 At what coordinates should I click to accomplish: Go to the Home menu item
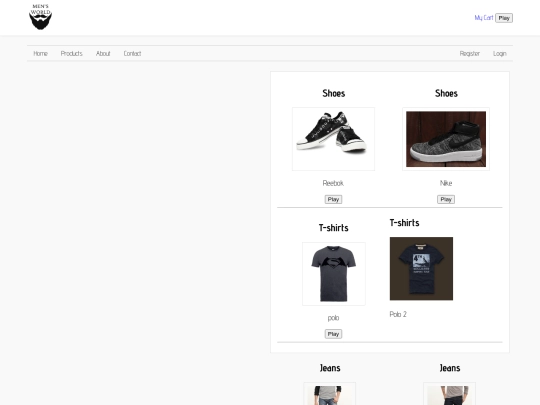(x=40, y=53)
